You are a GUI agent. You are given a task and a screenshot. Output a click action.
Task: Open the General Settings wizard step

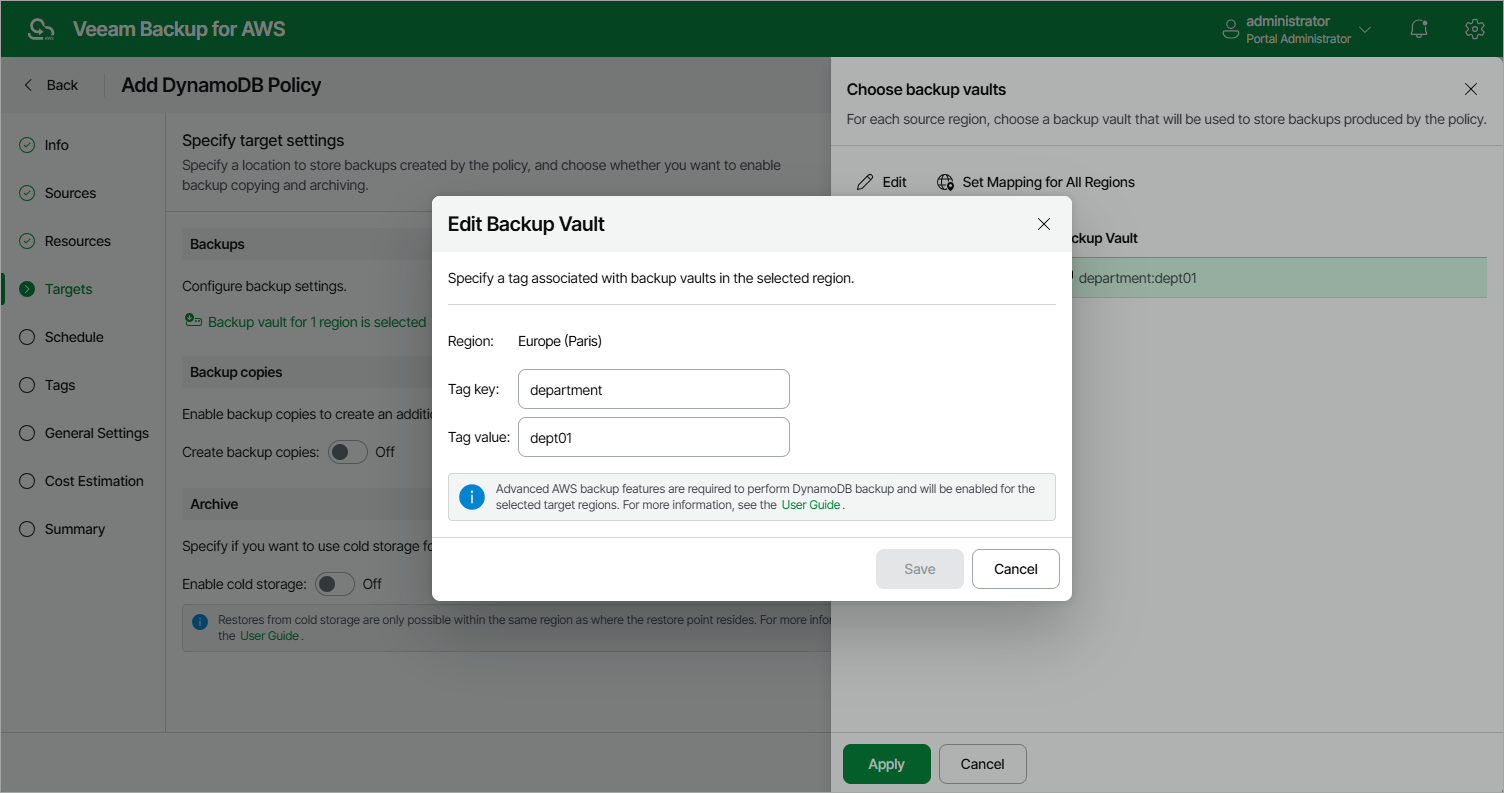tap(97, 433)
